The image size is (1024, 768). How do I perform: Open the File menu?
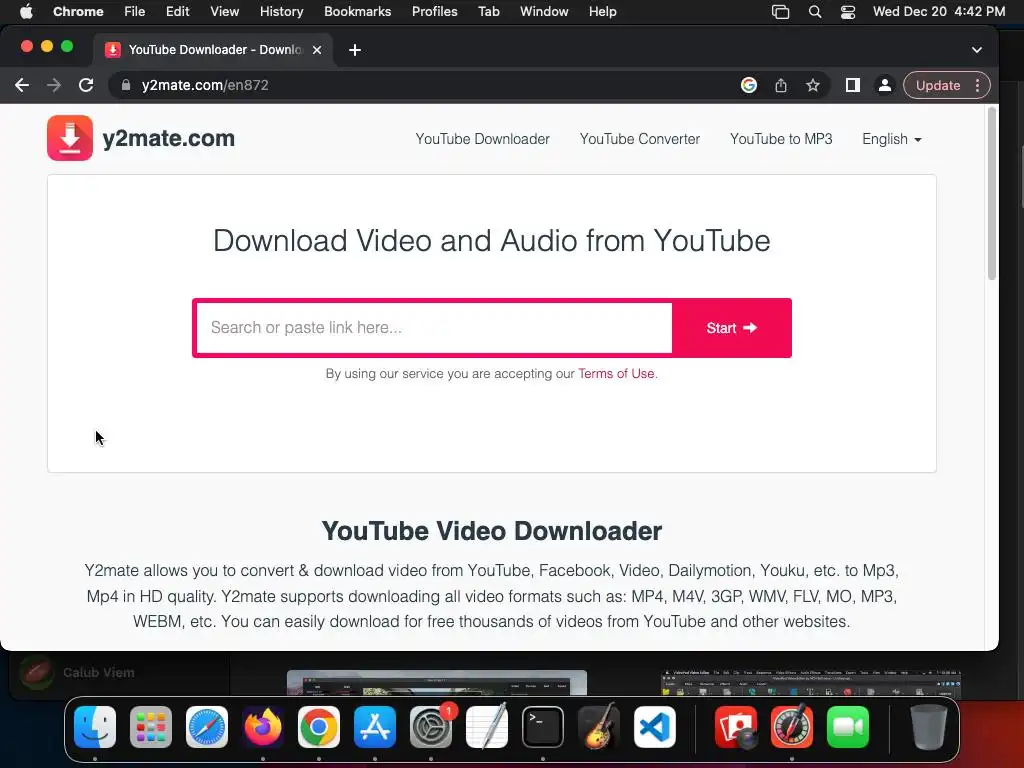point(135,11)
